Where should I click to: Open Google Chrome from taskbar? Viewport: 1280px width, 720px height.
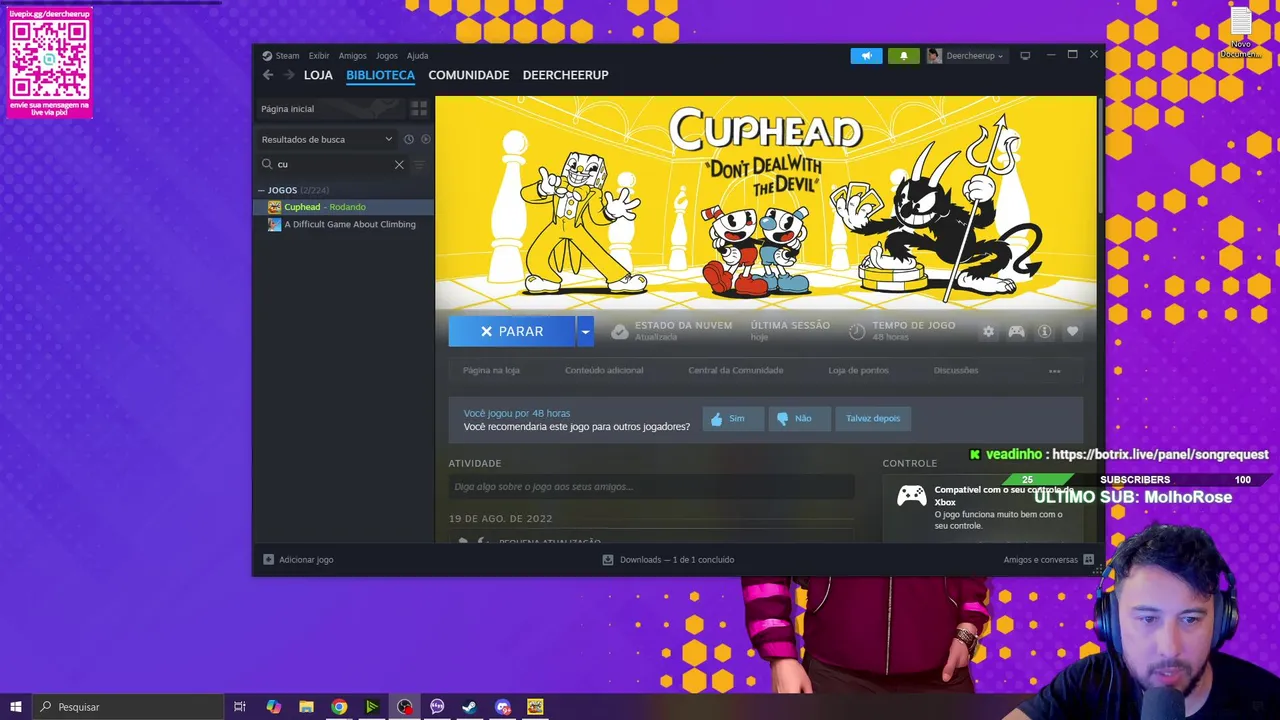[339, 707]
